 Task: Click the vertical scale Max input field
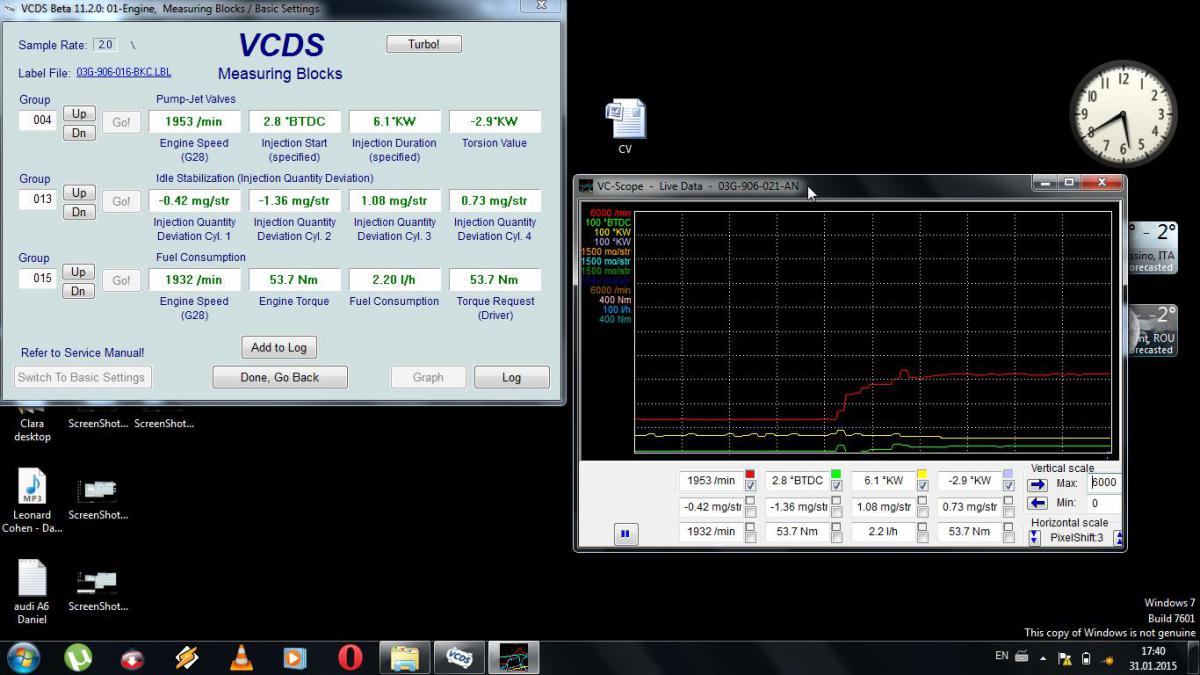point(1103,482)
